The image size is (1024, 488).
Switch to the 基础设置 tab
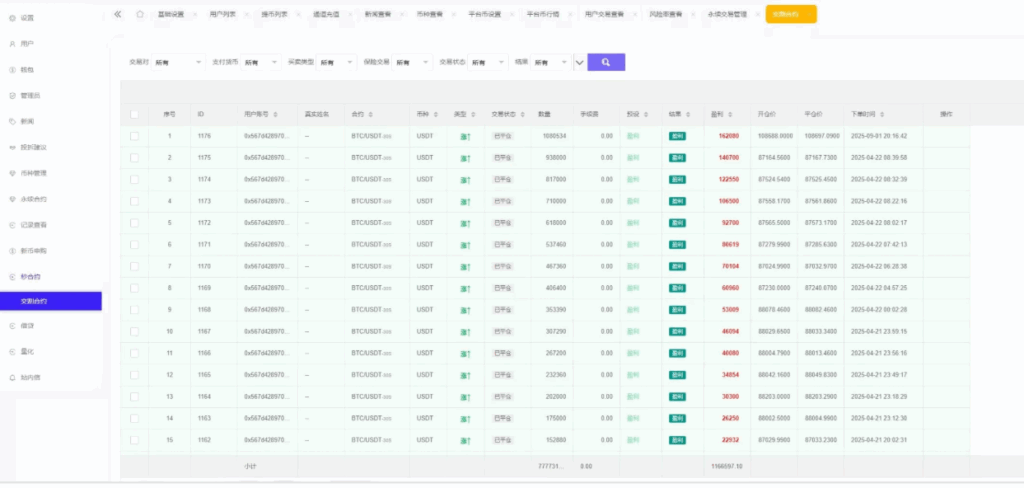pyautogui.click(x=170, y=14)
